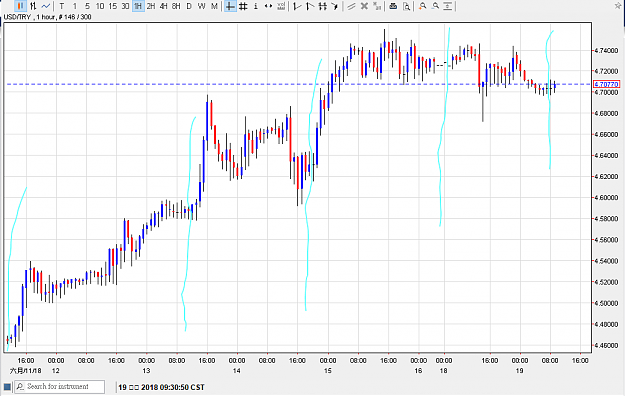Select the weekly 'W' timeframe
The height and width of the screenshot is (396, 625).
[202, 6]
